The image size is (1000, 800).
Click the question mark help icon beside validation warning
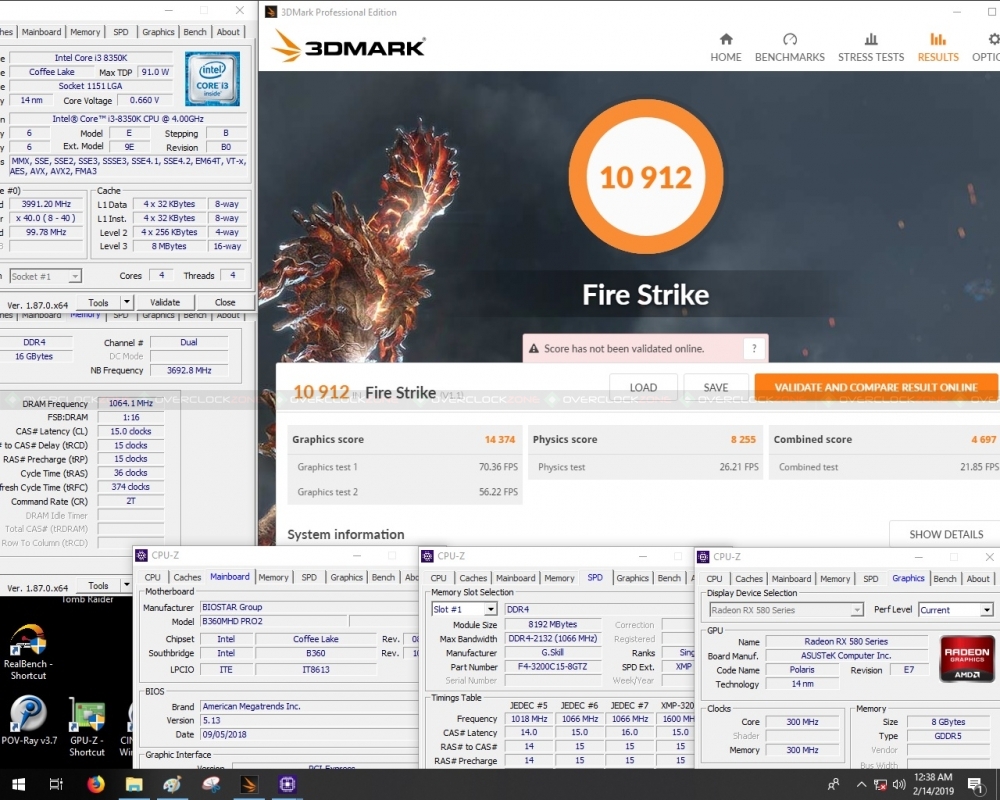[x=754, y=348]
